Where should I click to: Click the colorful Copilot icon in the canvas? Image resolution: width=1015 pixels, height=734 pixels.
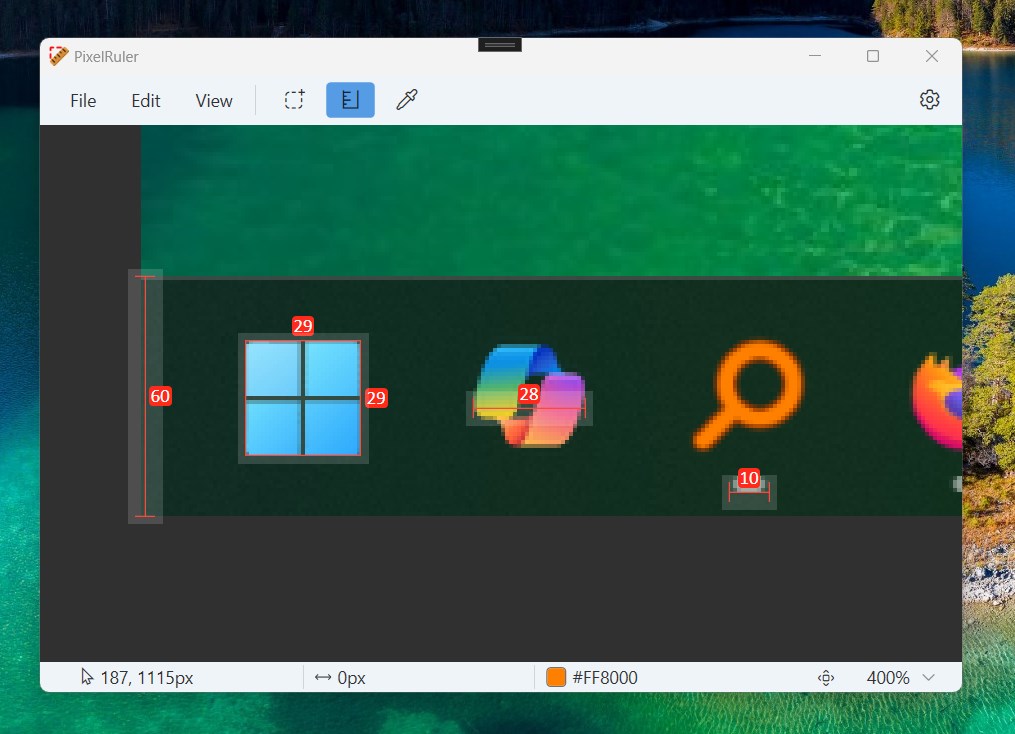(530, 395)
